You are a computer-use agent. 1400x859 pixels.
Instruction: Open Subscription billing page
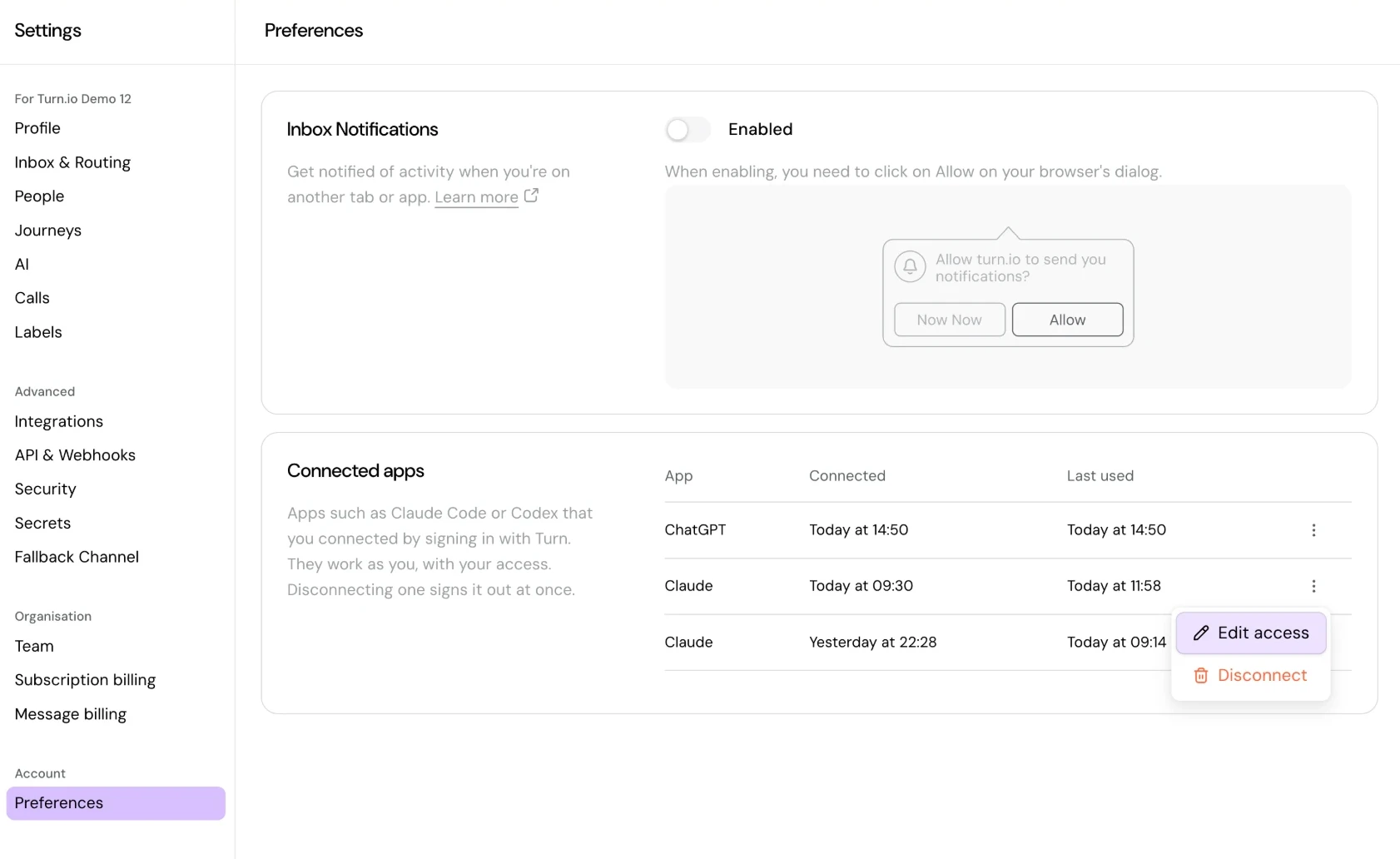(x=85, y=680)
